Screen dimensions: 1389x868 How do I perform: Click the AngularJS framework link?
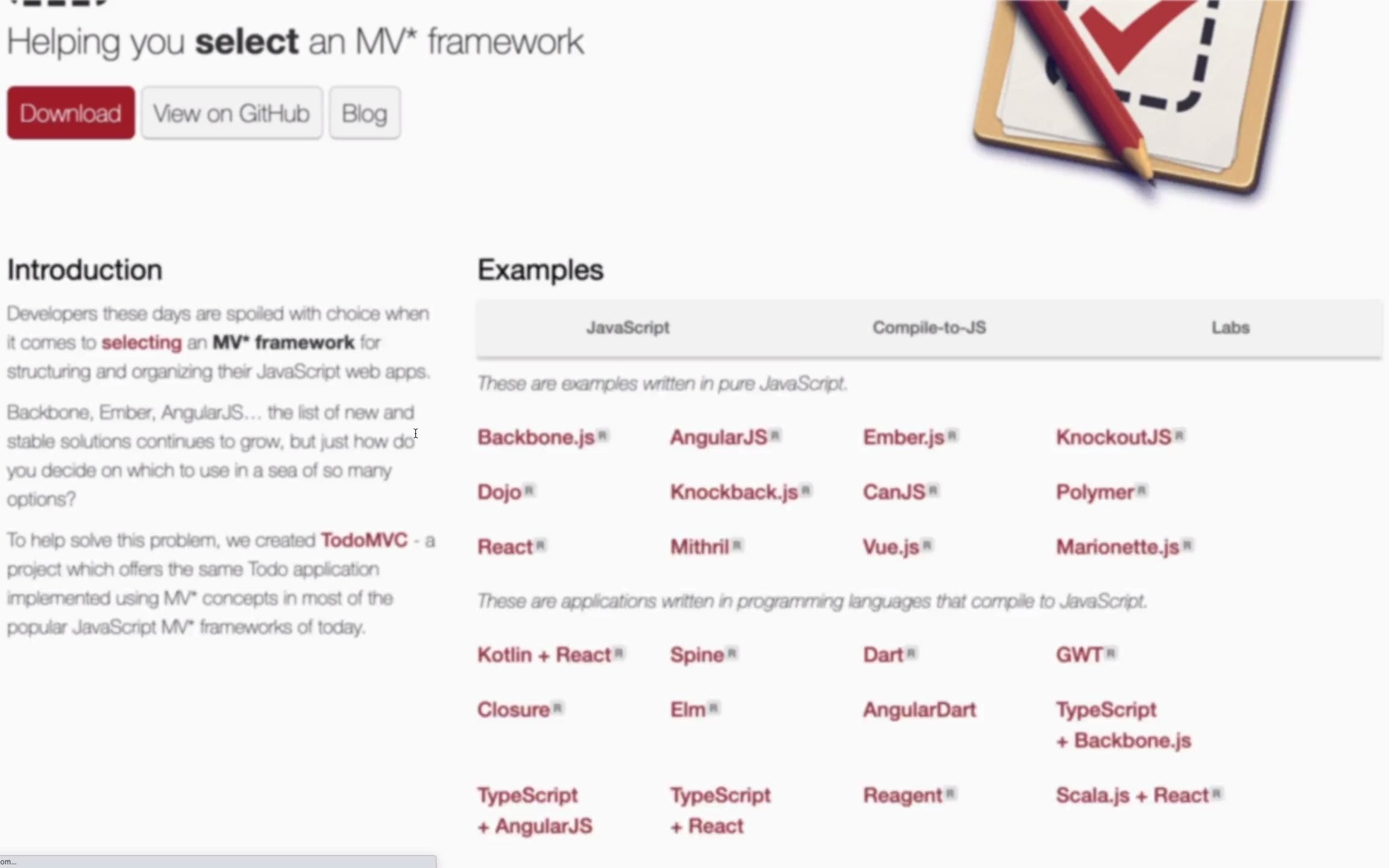point(719,436)
